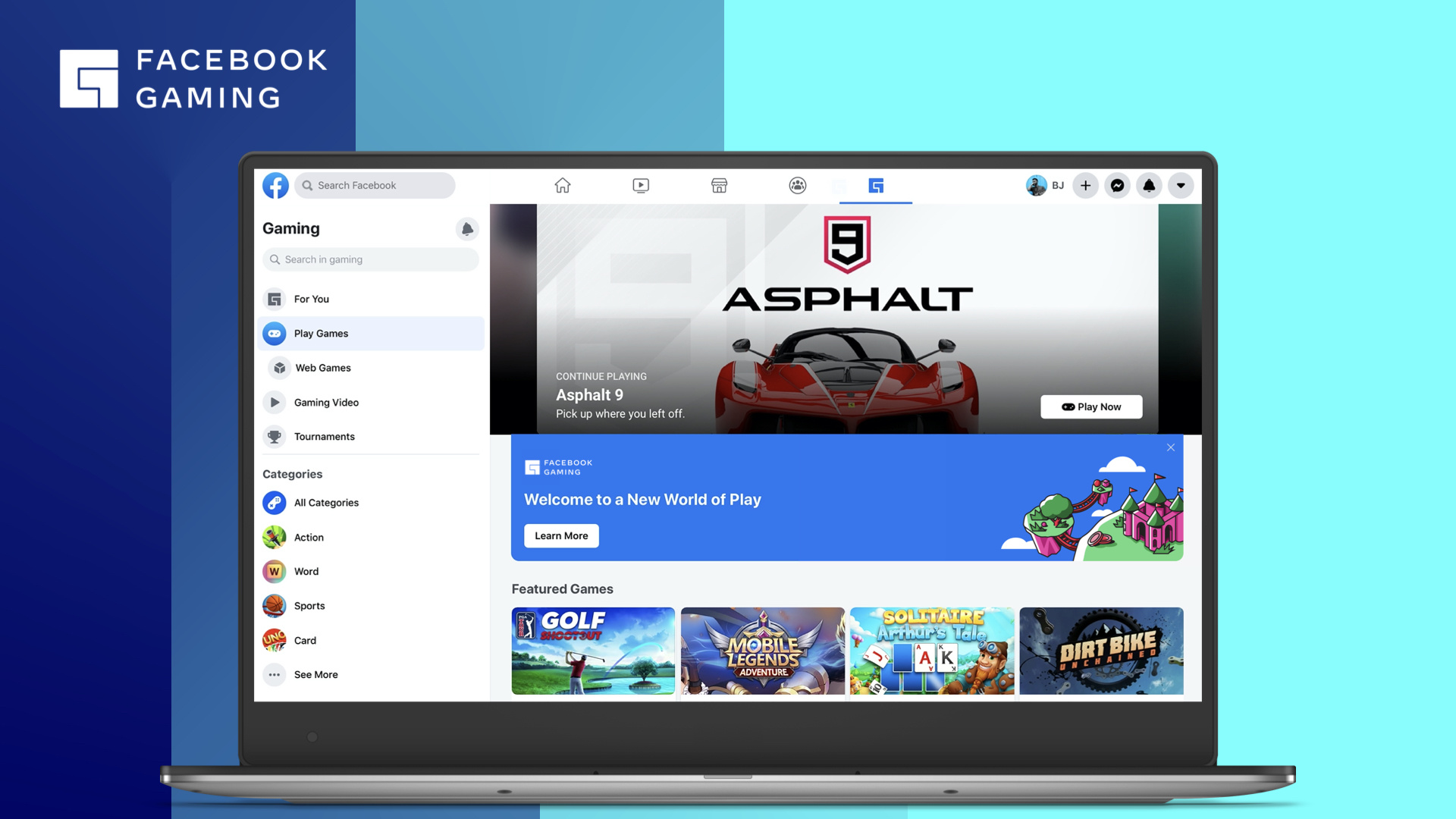This screenshot has width=1456, height=819.
Task: Expand the All Categories filter option
Action: 325,503
